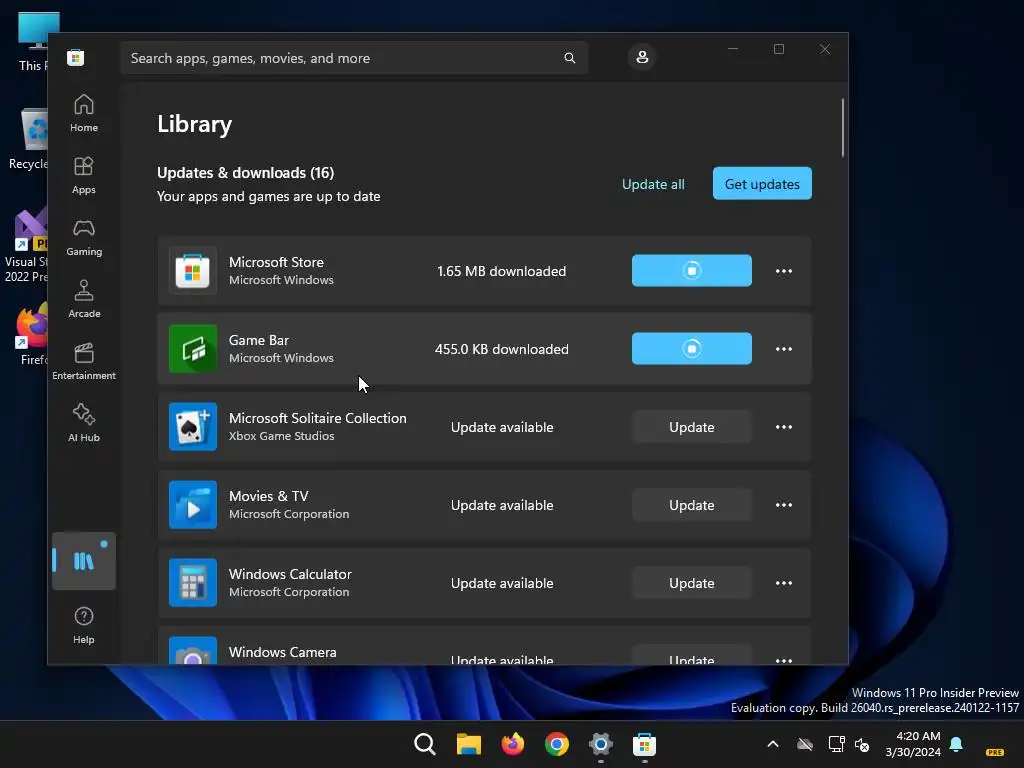Open the Gaming section
Viewport: 1024px width, 768px height.
coord(84,238)
